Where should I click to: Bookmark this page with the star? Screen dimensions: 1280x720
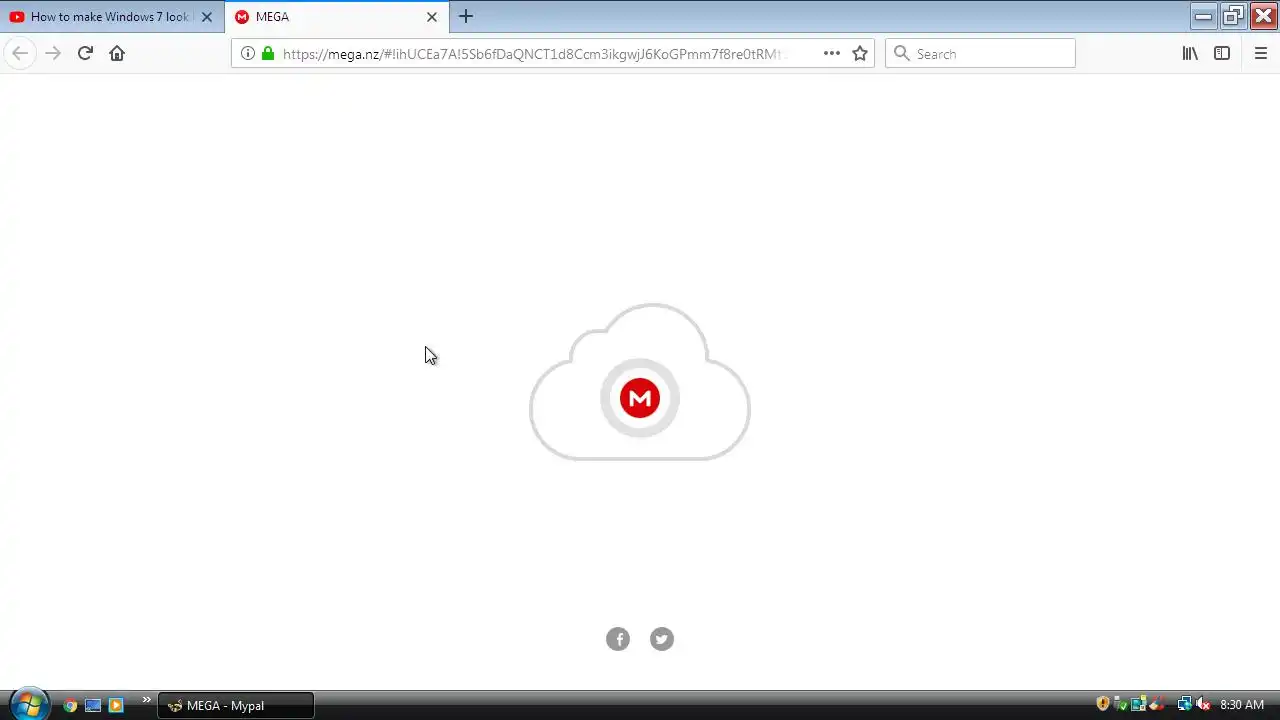[860, 53]
